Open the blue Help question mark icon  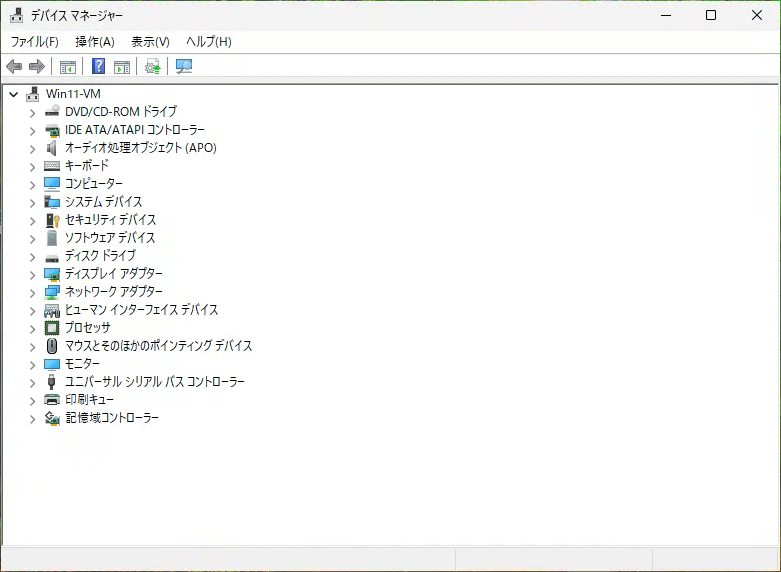[x=99, y=66]
